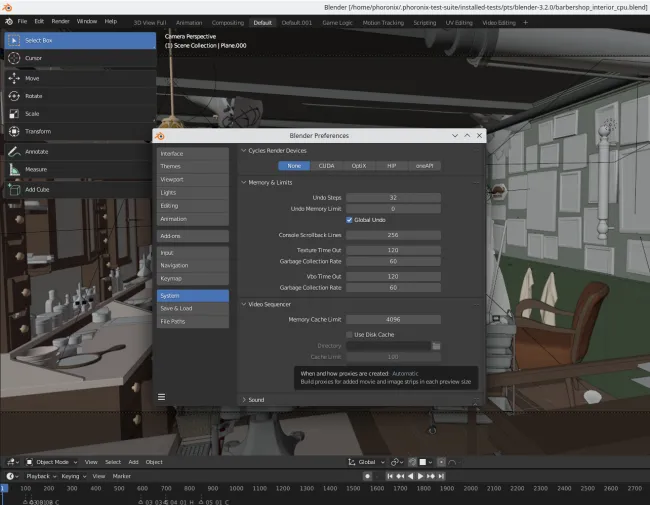The image size is (650, 505).
Task: Activate the Annotate tool
Action: (80, 152)
